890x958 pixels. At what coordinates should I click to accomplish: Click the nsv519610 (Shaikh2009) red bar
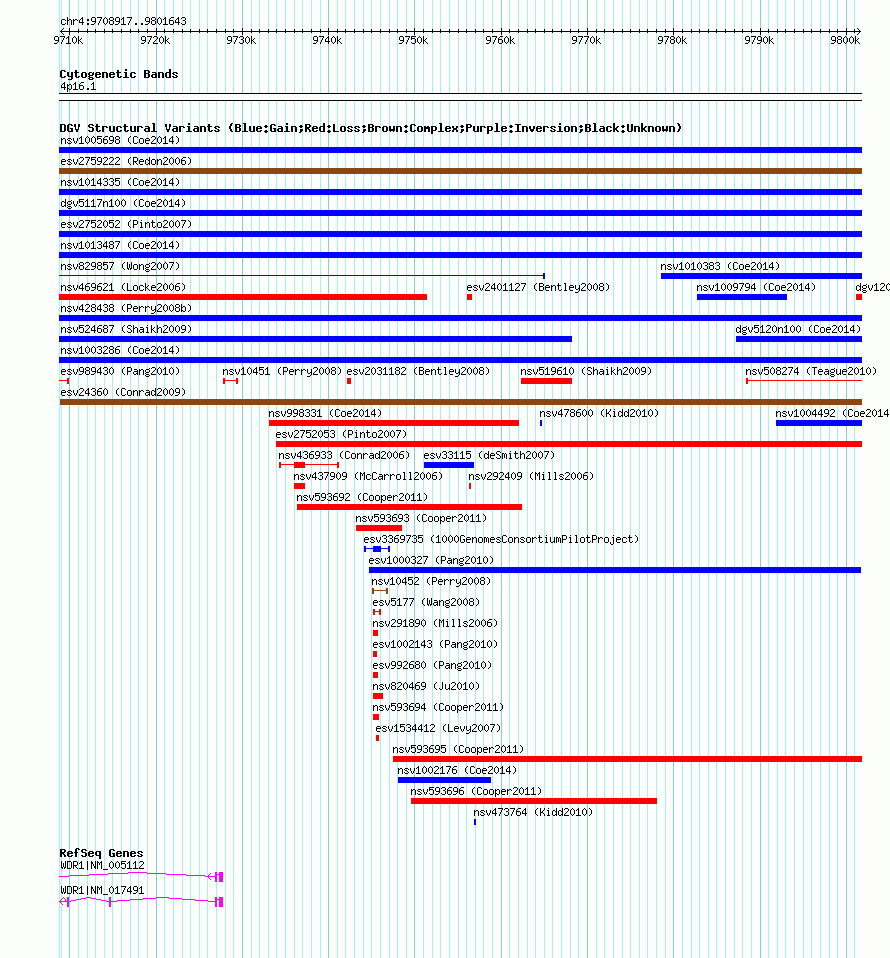pos(547,381)
